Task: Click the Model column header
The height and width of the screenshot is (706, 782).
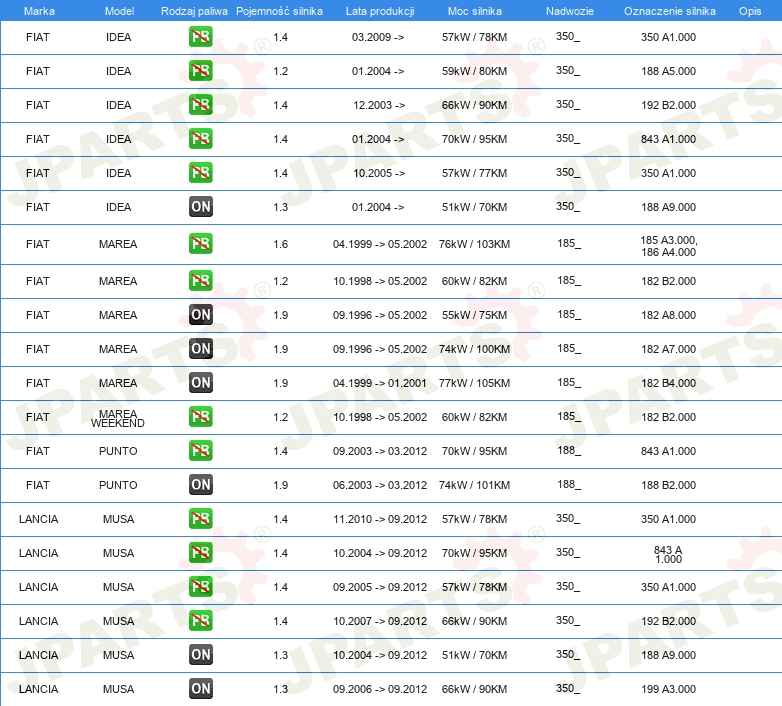Action: (119, 11)
